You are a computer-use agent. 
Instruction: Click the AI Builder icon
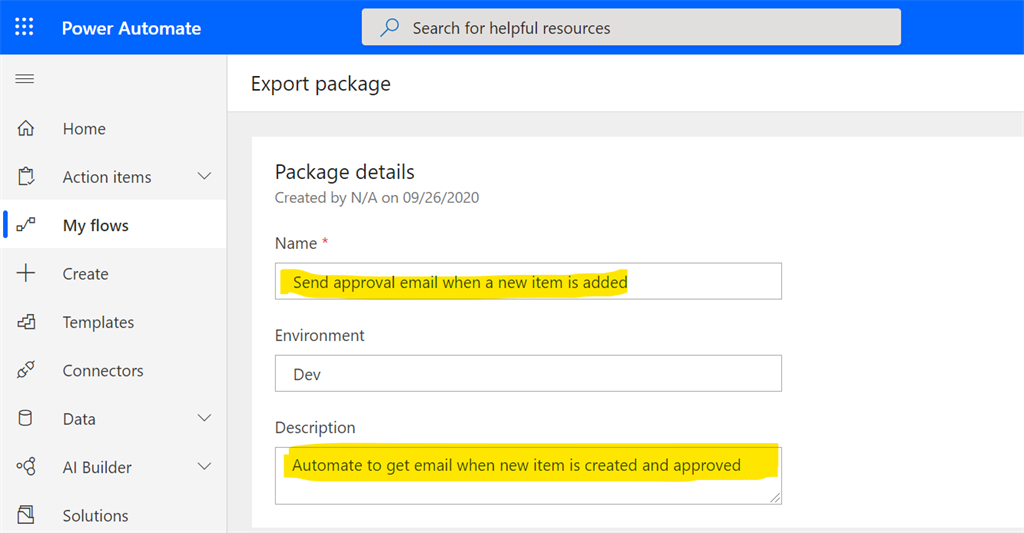25,466
